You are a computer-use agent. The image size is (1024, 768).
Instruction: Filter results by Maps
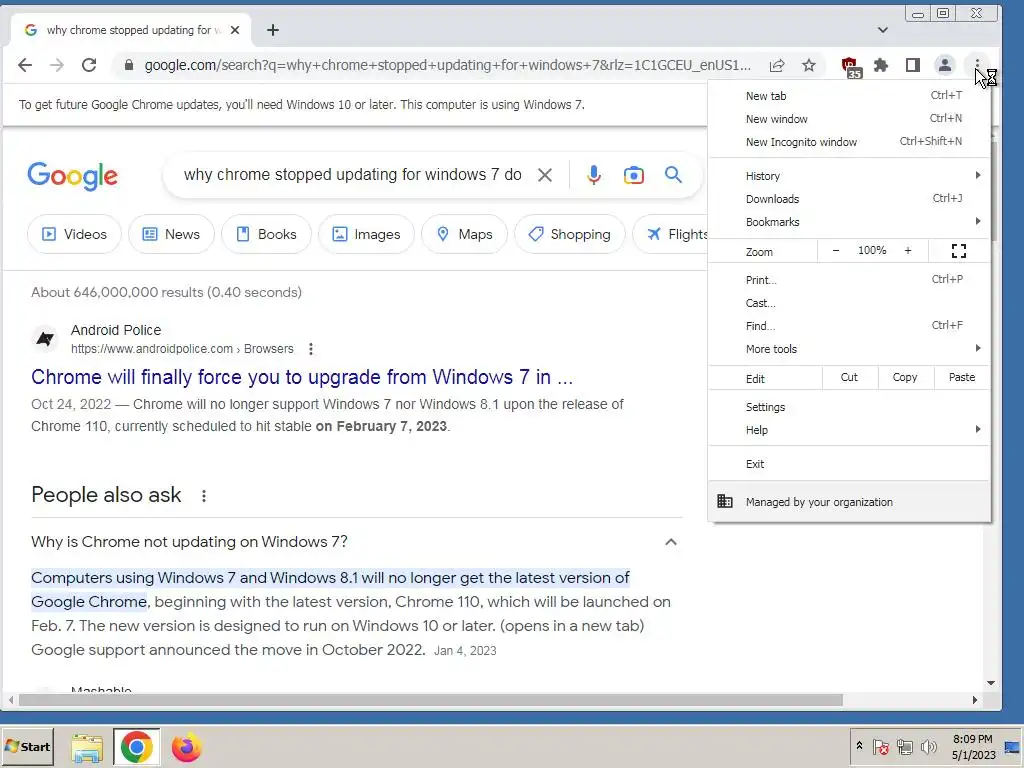[x=464, y=234]
